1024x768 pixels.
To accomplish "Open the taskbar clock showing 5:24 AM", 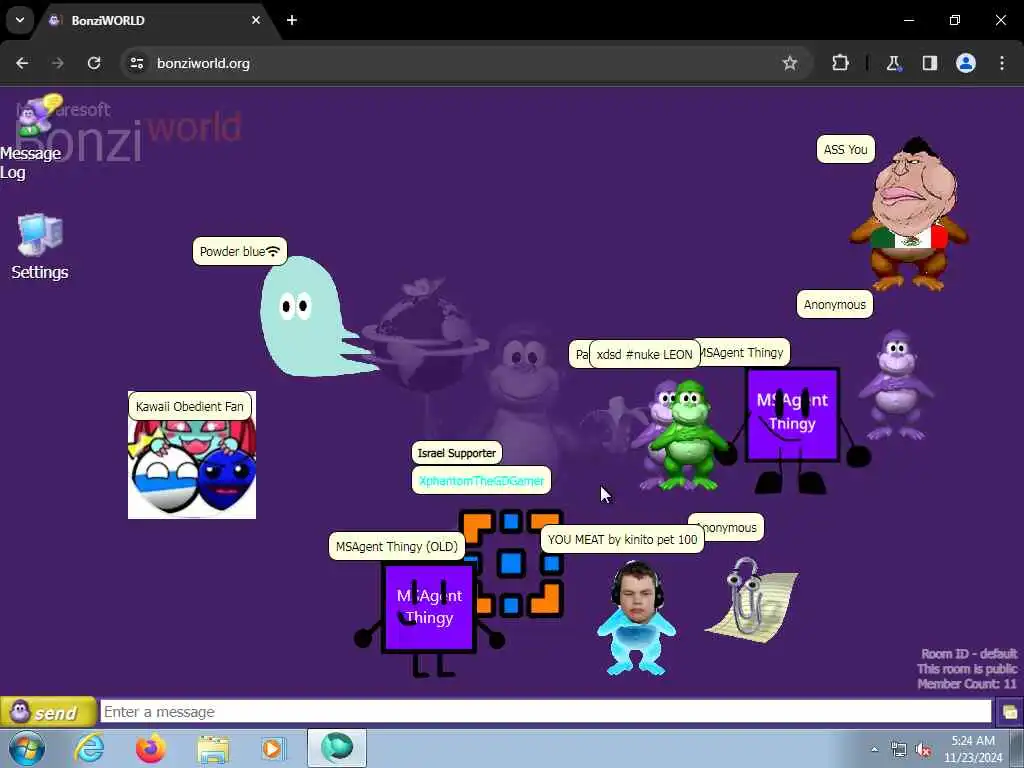I will click(x=973, y=749).
